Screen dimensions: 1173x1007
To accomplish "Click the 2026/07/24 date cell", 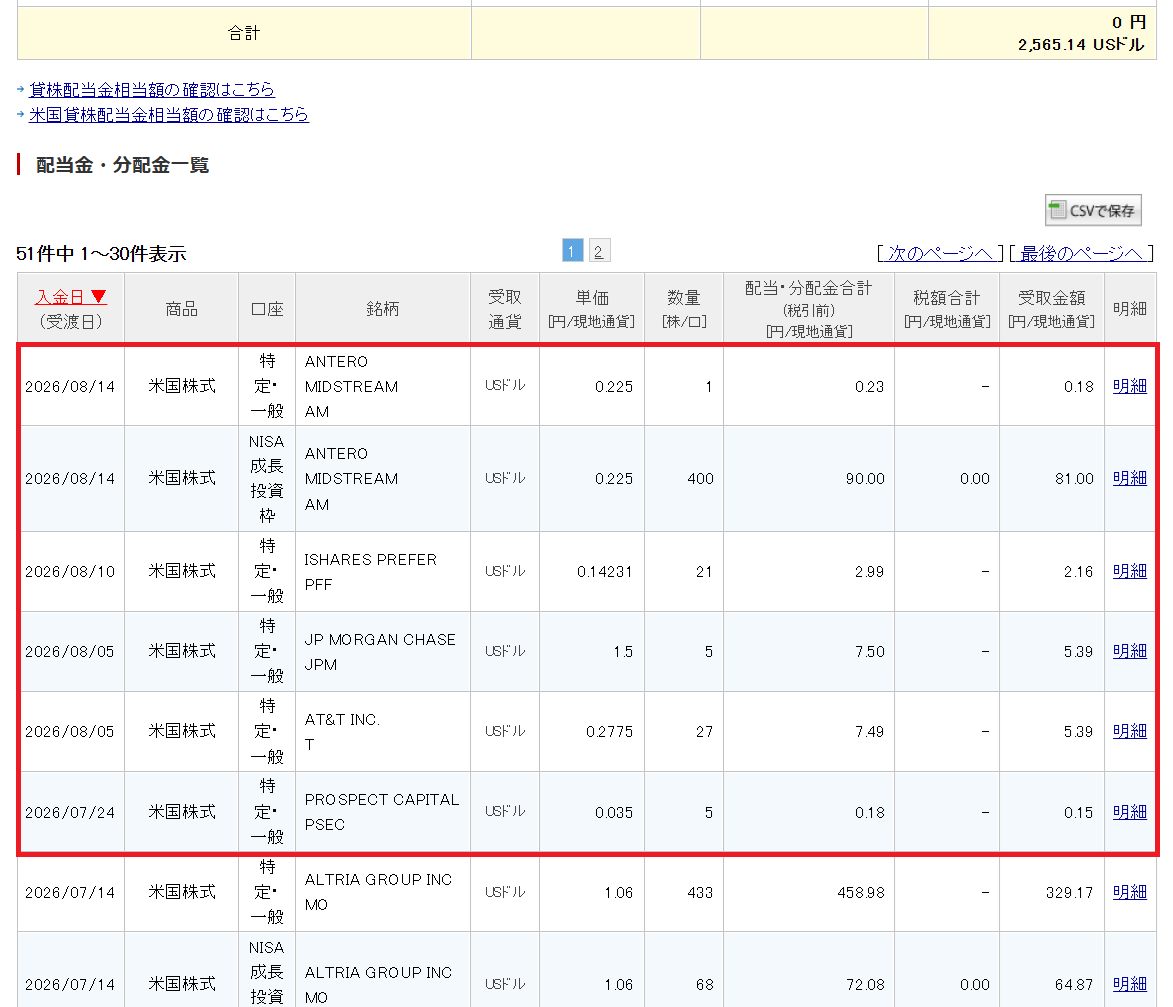I will [70, 812].
